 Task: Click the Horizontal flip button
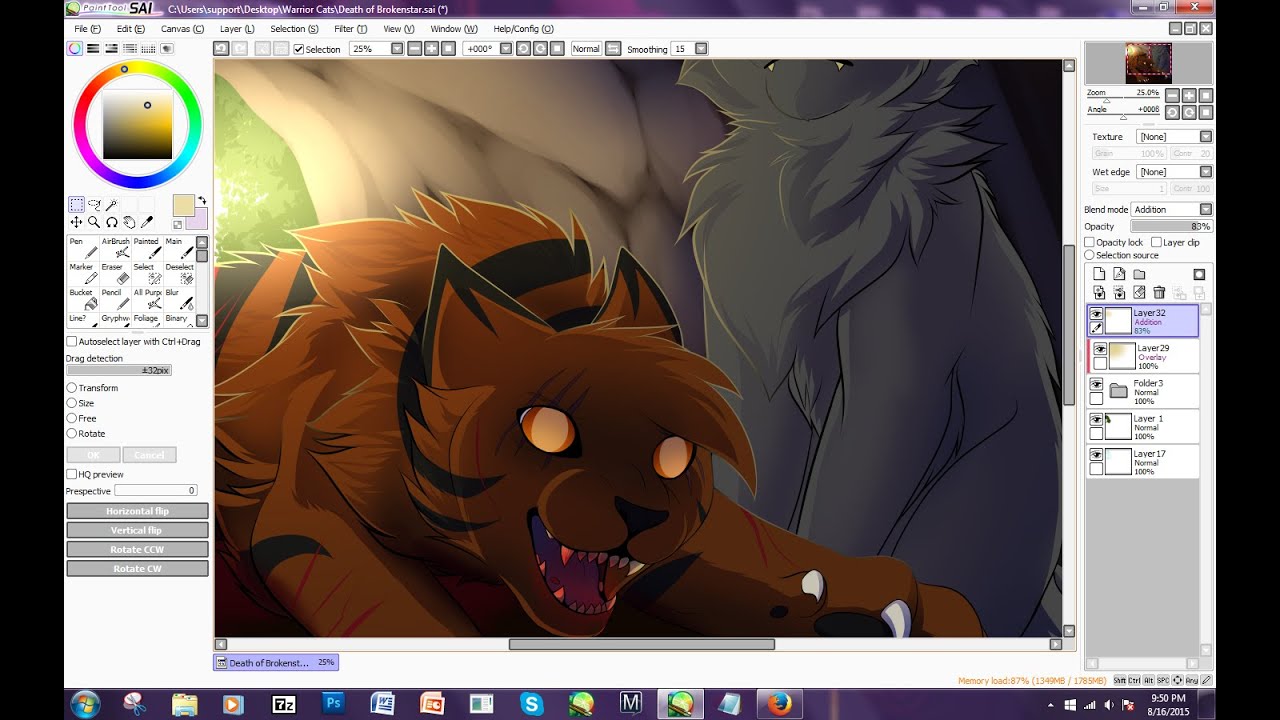coord(137,511)
